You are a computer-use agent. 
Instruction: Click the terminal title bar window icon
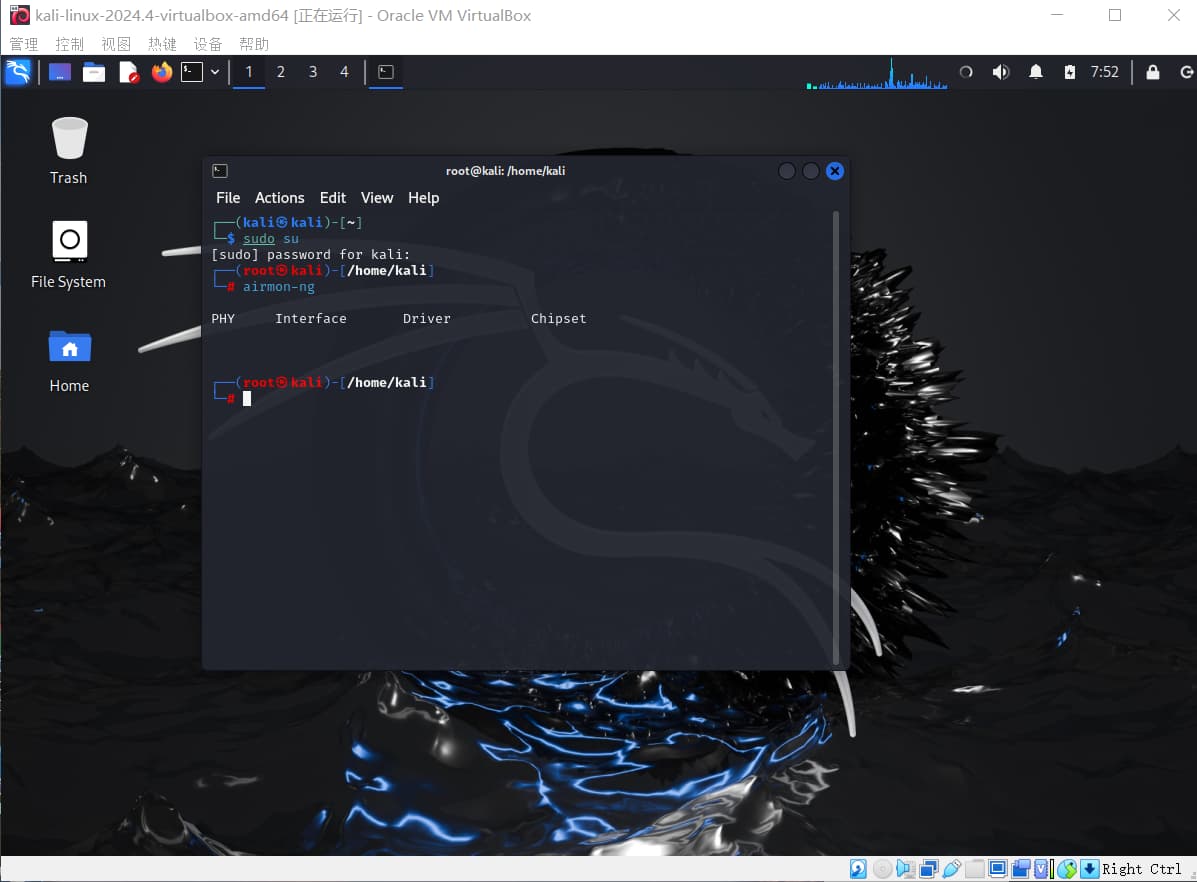(220, 171)
